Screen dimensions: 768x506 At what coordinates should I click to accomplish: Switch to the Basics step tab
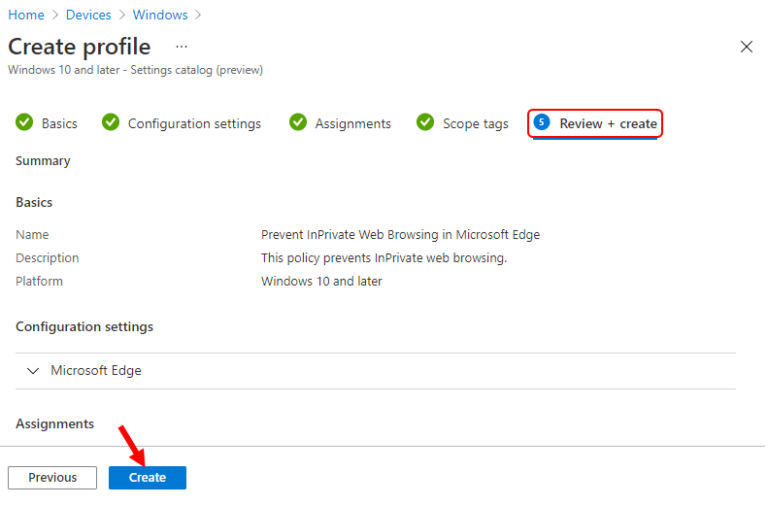(59, 124)
